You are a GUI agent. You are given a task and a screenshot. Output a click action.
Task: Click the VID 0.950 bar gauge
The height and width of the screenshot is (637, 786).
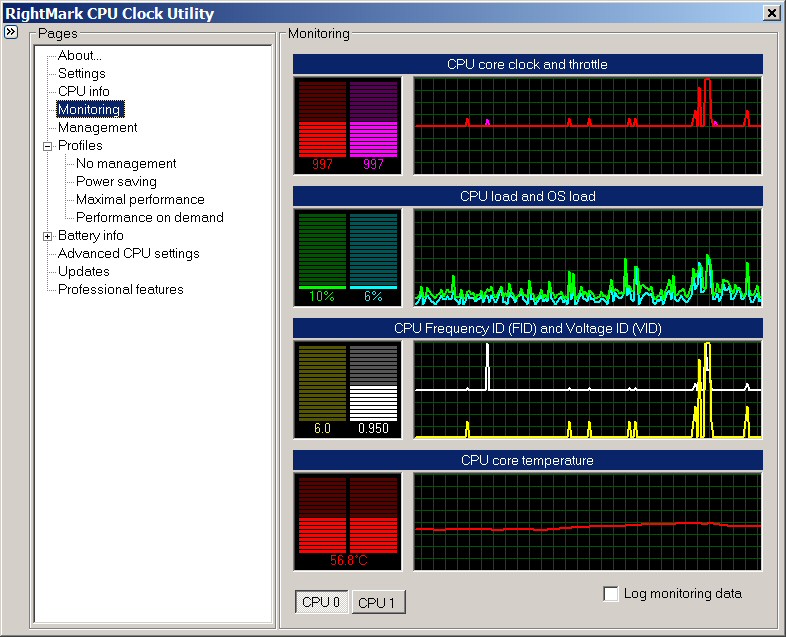pyautogui.click(x=373, y=383)
